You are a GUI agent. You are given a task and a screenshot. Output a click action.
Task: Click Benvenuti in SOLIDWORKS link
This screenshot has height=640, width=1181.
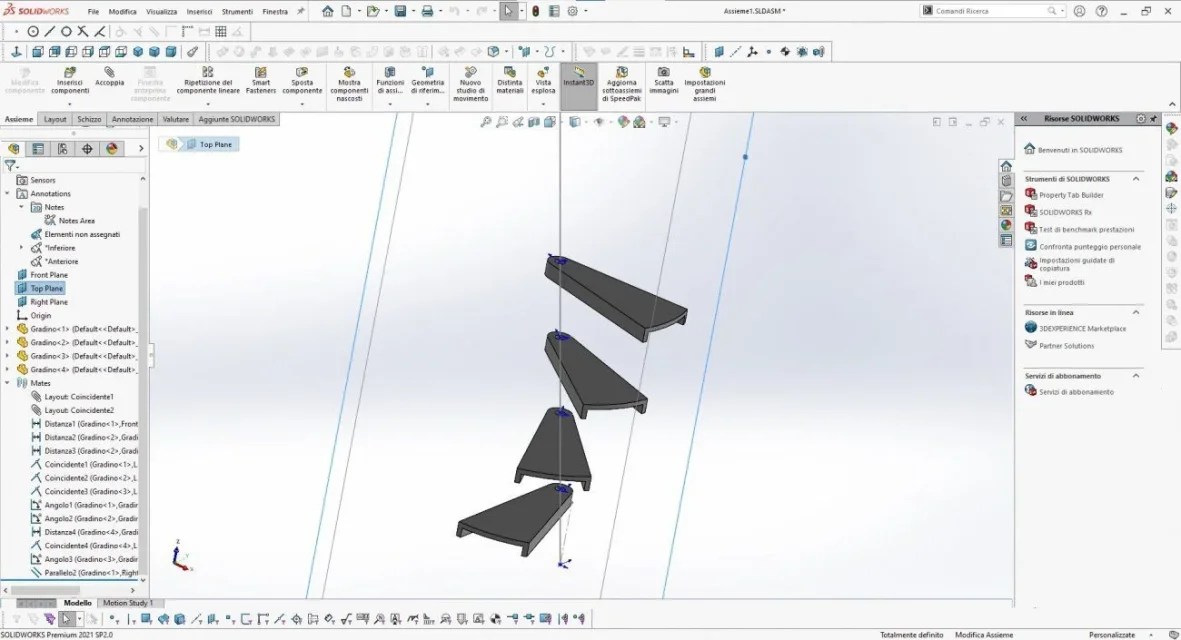point(1079,150)
